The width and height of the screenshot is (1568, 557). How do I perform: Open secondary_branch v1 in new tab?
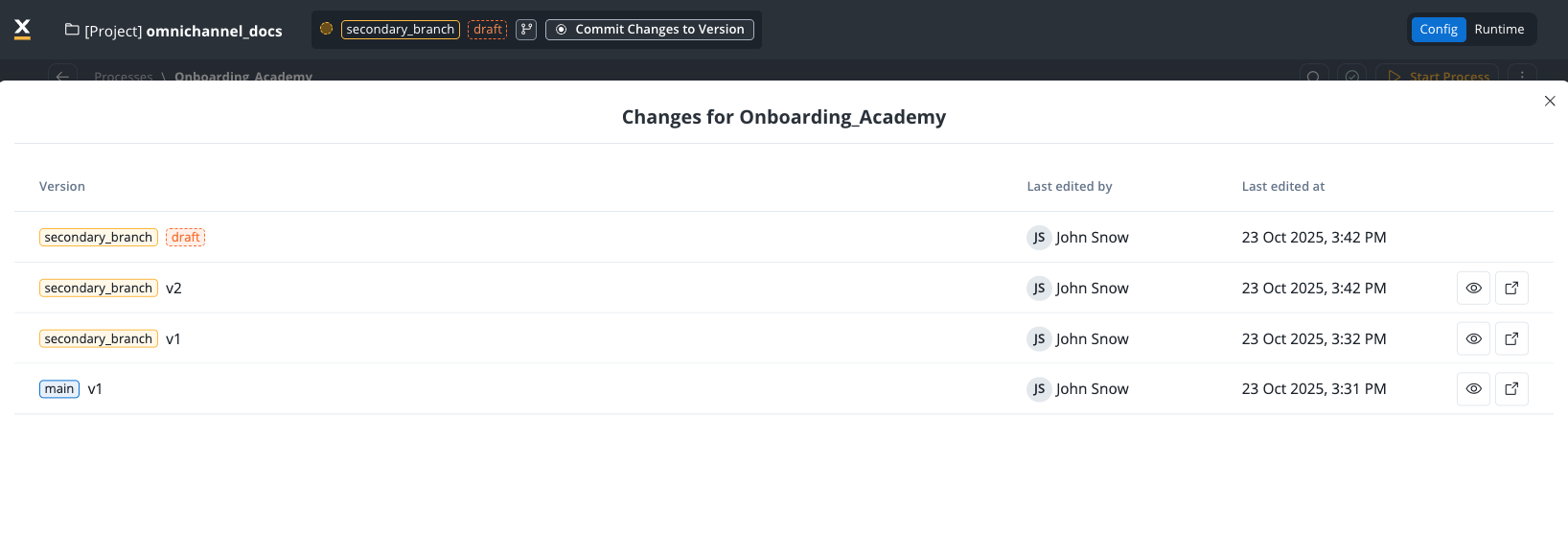1511,338
